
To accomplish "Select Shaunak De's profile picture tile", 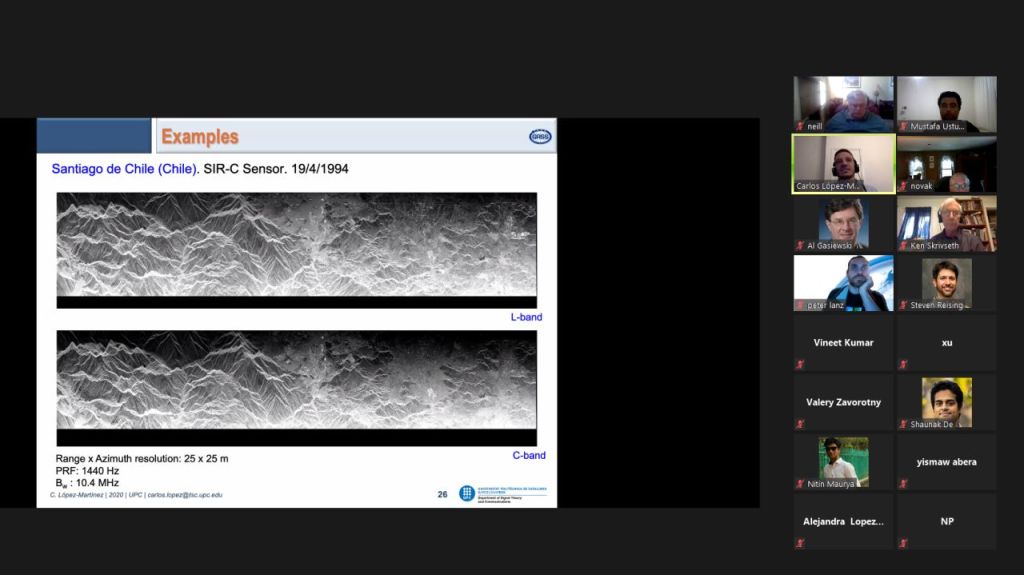I will (x=946, y=402).
